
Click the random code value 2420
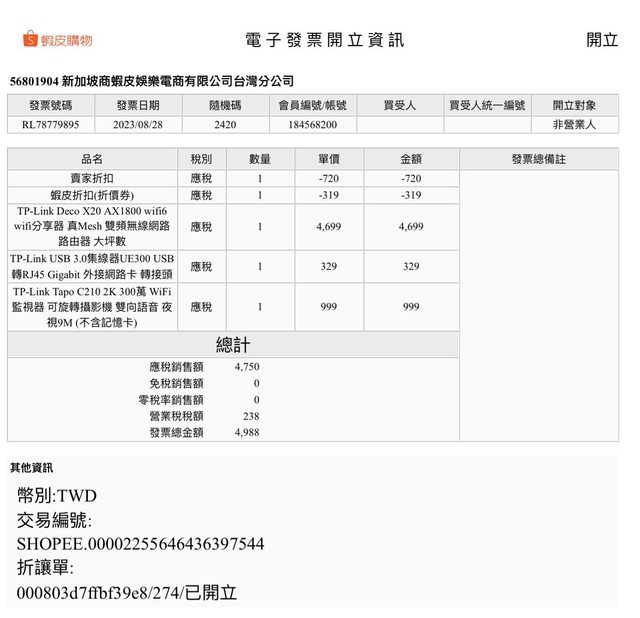coord(225,125)
